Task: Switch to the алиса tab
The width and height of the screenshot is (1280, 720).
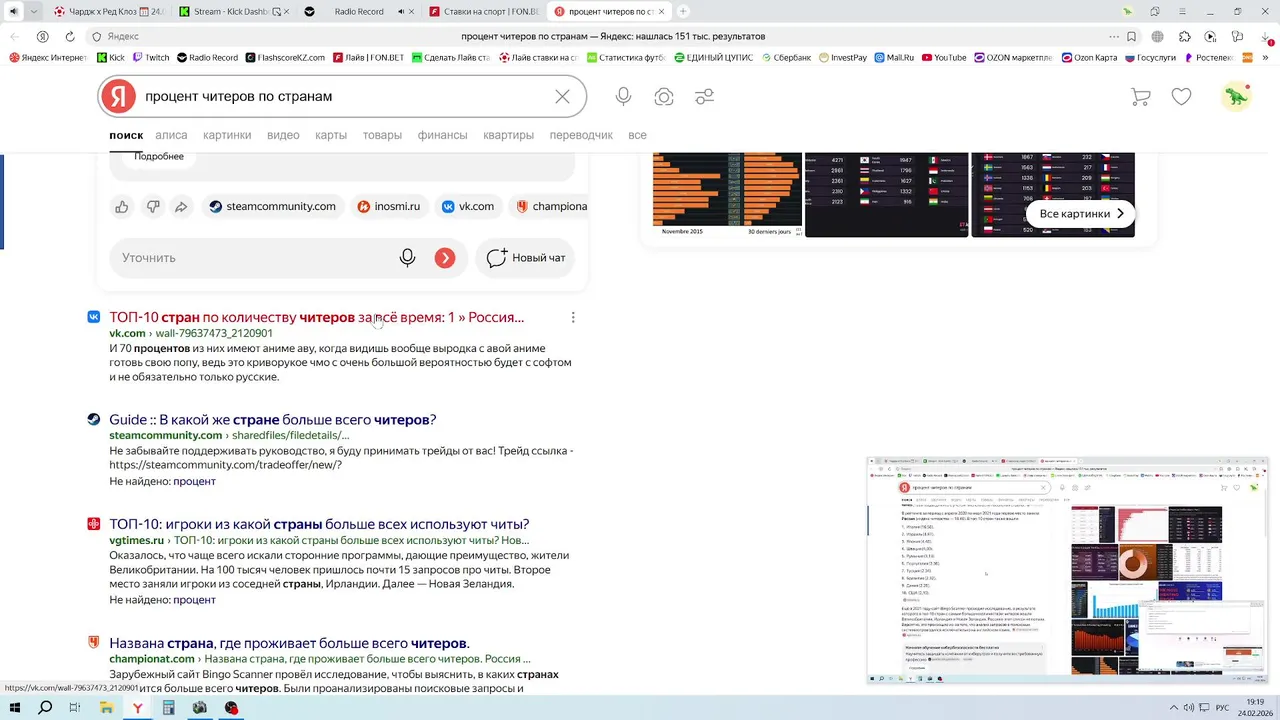Action: coord(171,135)
